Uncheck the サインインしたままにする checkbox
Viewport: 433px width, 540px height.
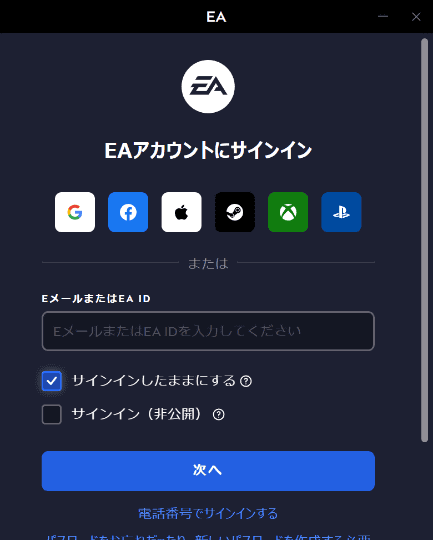[x=52, y=381]
